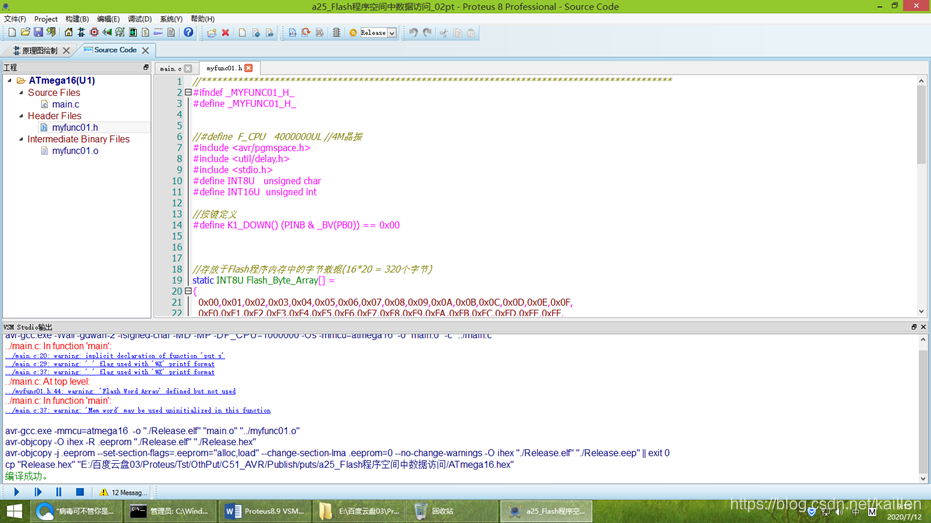Click the blue Help question mark icon
This screenshot has height=523, width=931.
tap(188, 33)
